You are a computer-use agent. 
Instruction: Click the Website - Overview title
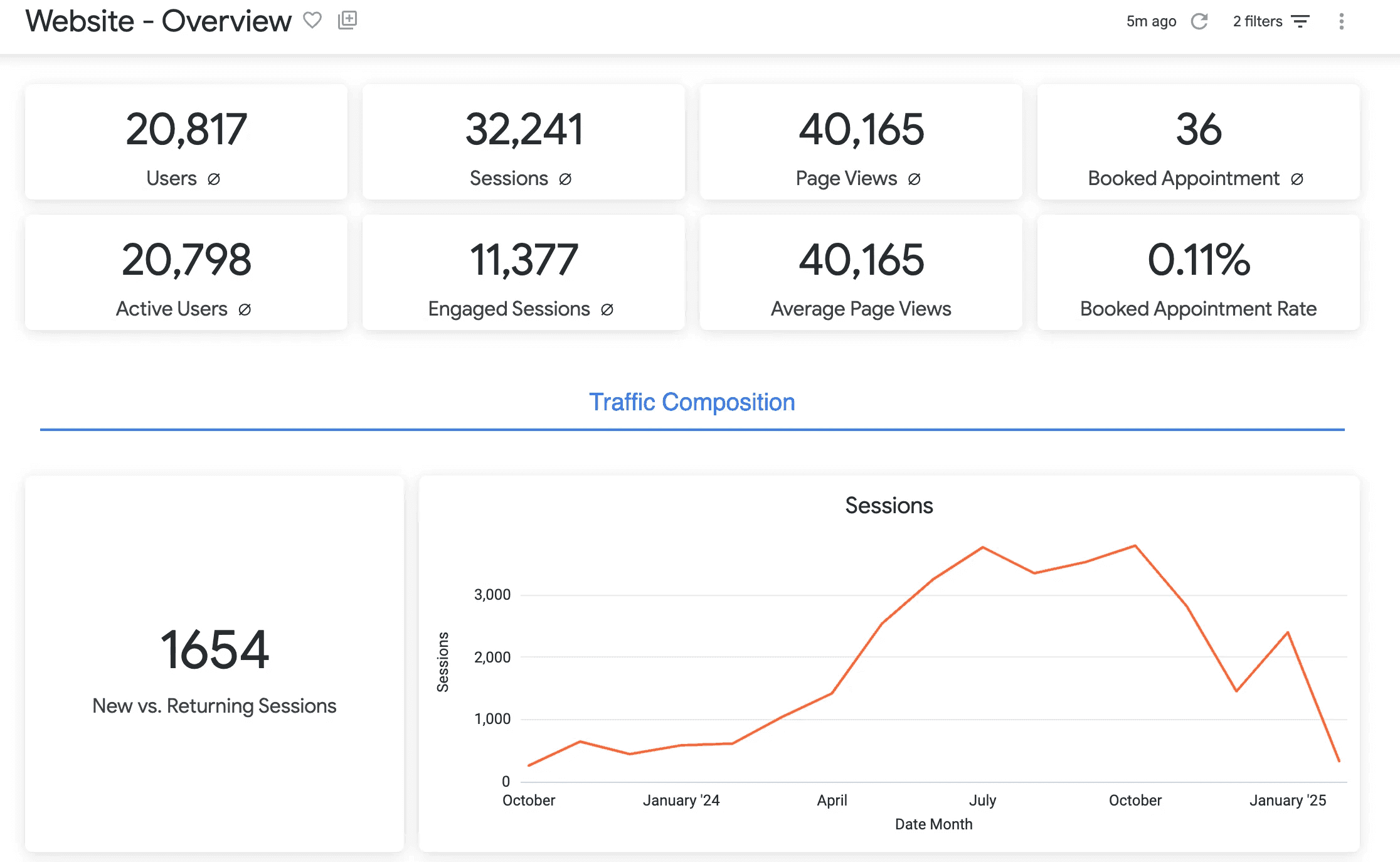158,21
